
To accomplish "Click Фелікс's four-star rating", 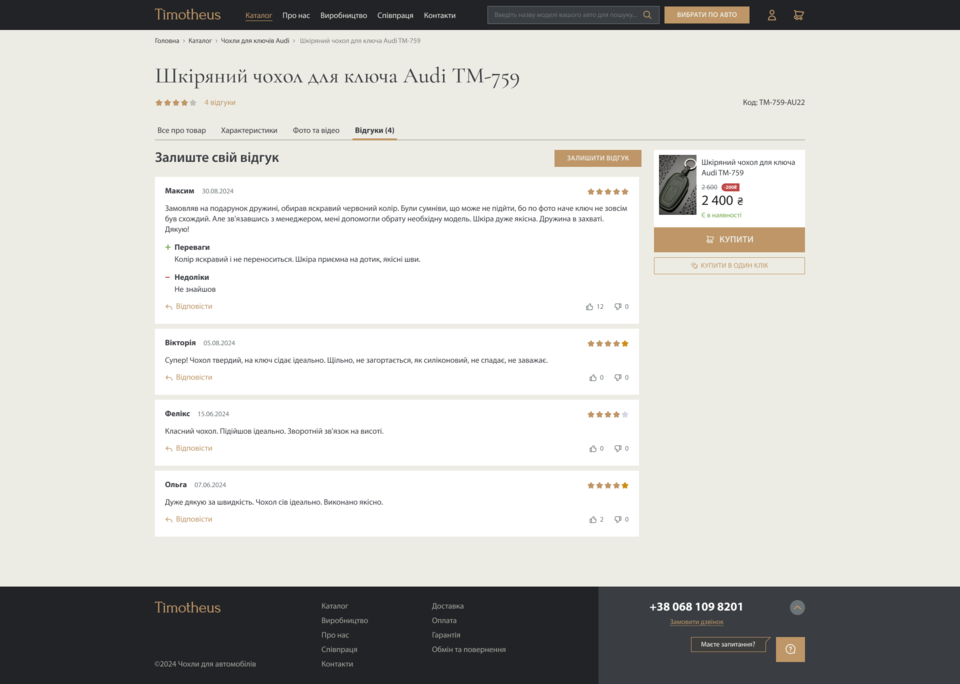I will coord(608,415).
